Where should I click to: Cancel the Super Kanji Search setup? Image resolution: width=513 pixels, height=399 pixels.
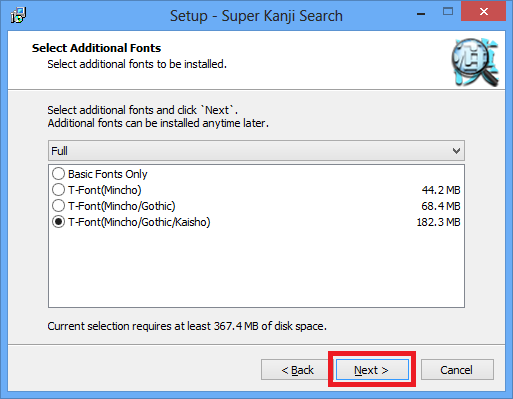click(x=457, y=370)
